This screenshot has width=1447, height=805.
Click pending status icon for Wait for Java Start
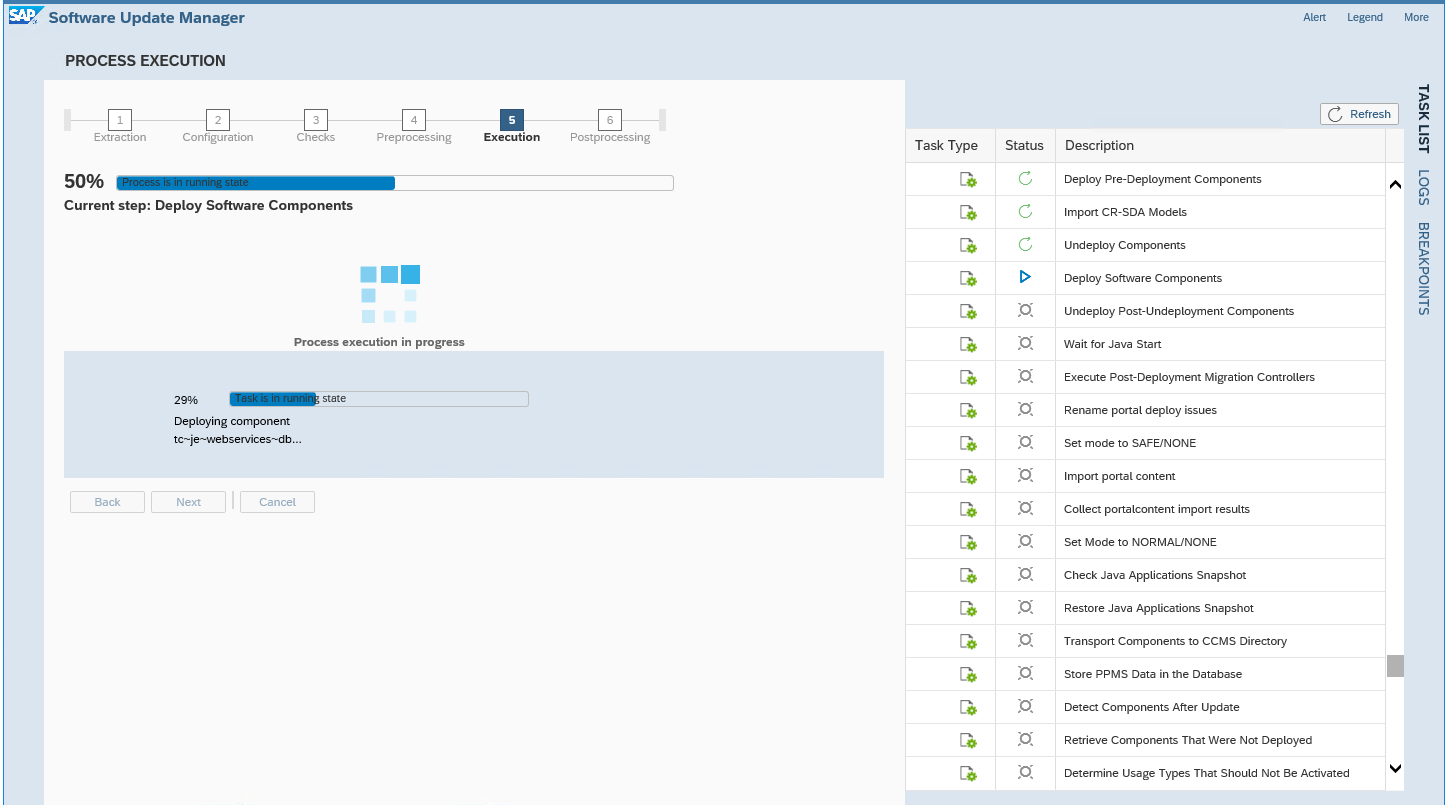click(1025, 343)
